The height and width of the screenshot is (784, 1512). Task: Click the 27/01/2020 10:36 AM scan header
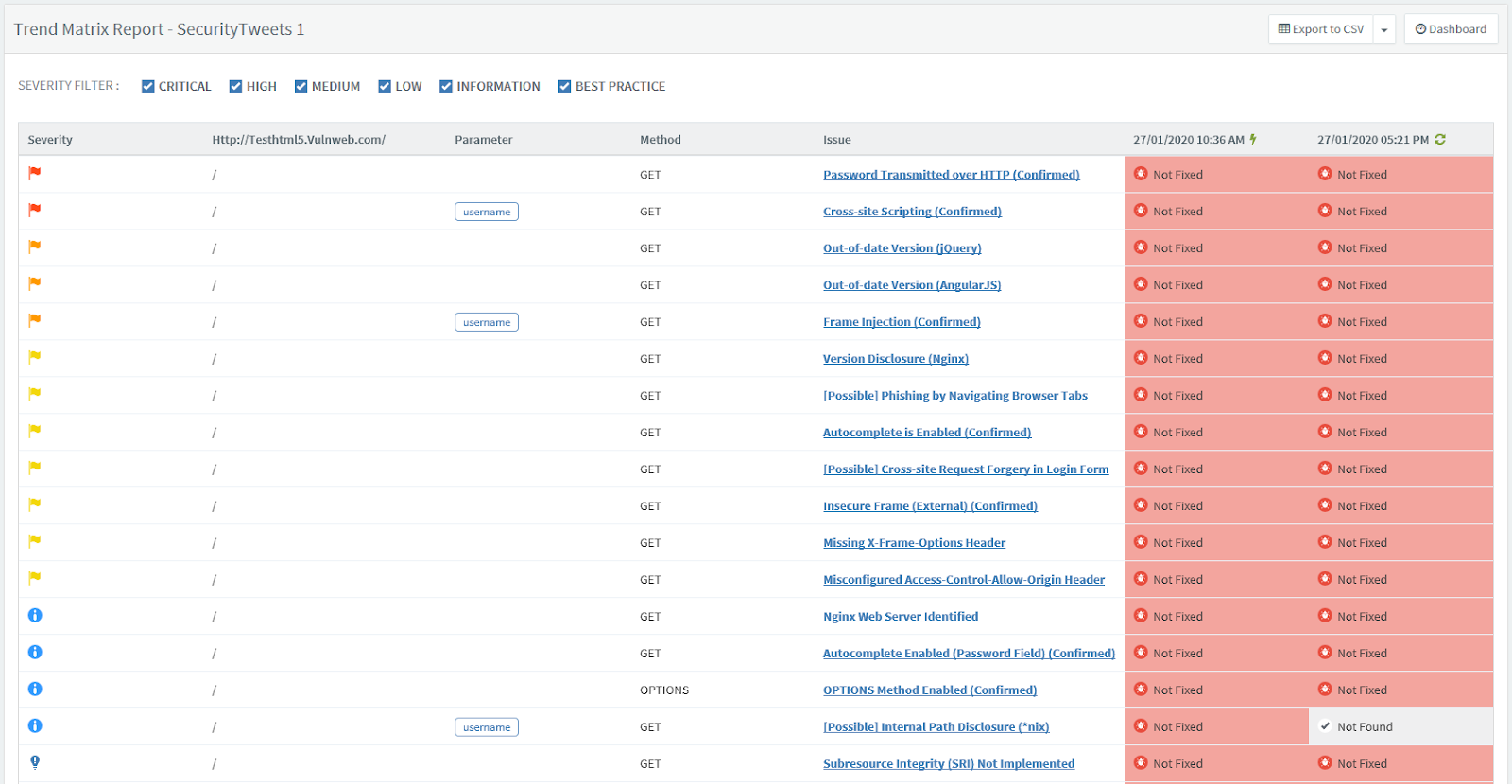coord(1189,140)
